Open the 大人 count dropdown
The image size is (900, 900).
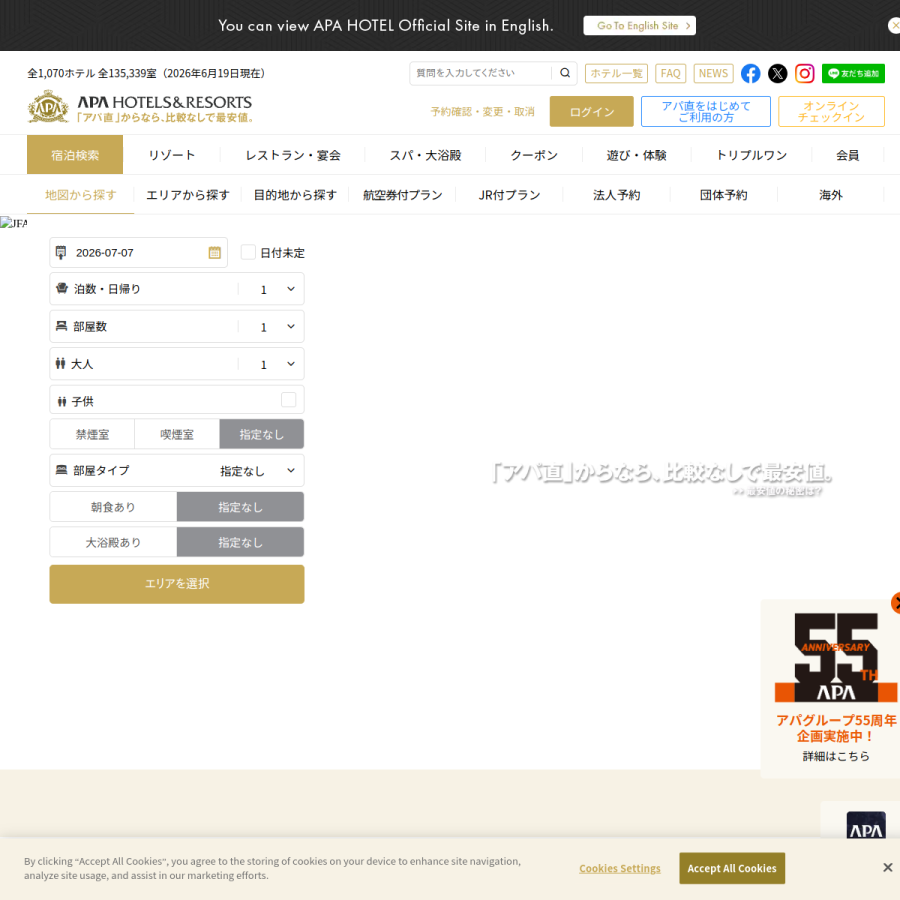coord(177,363)
